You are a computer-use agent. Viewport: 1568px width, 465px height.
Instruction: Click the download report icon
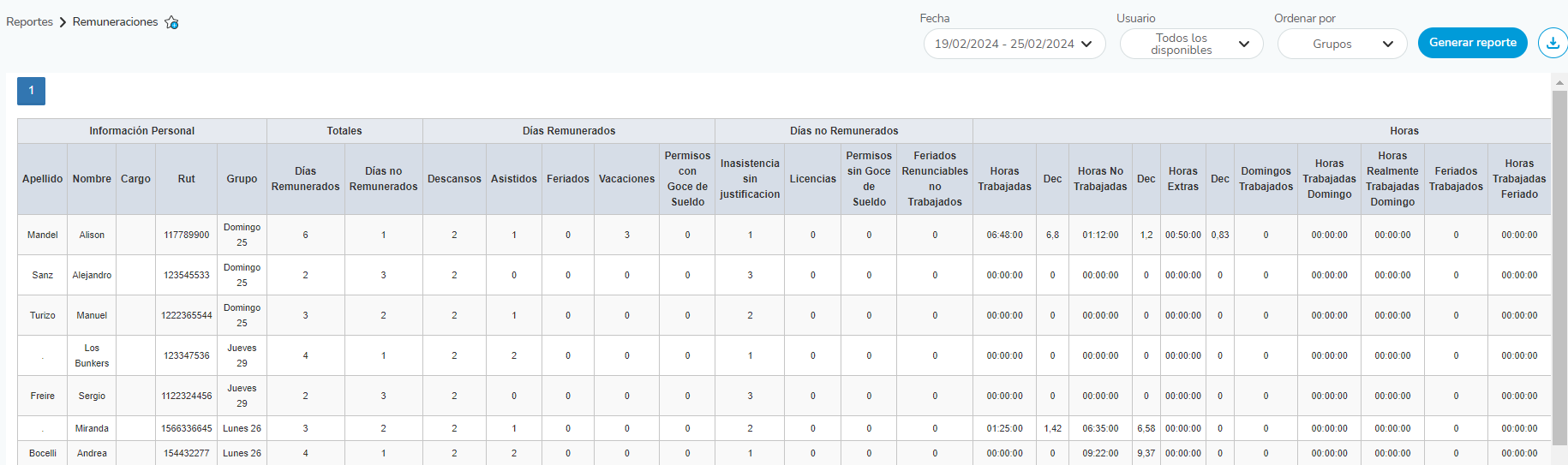click(x=1553, y=43)
